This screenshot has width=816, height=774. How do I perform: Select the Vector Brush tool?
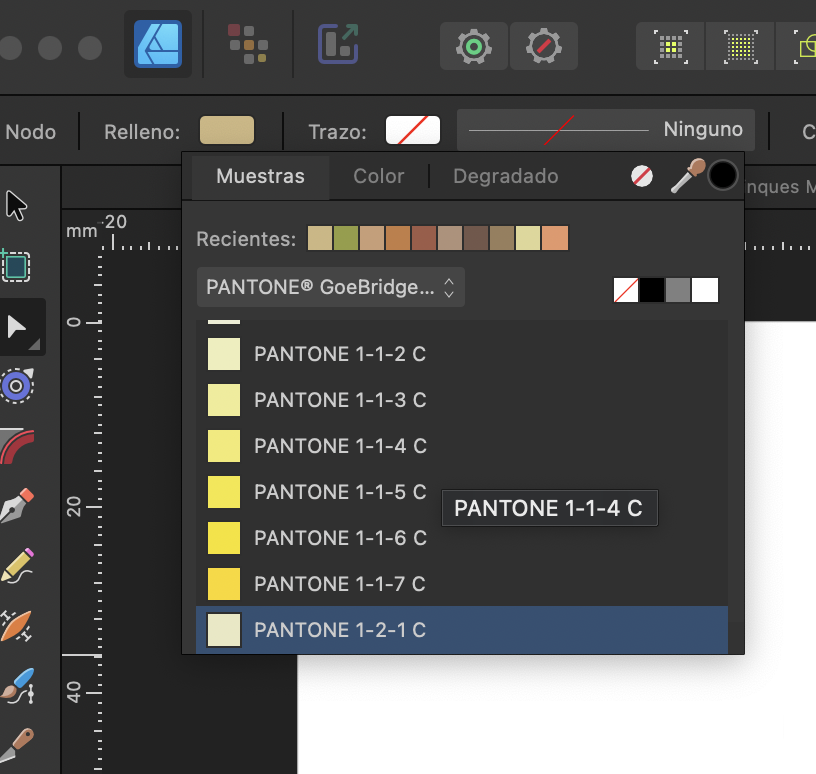18,686
